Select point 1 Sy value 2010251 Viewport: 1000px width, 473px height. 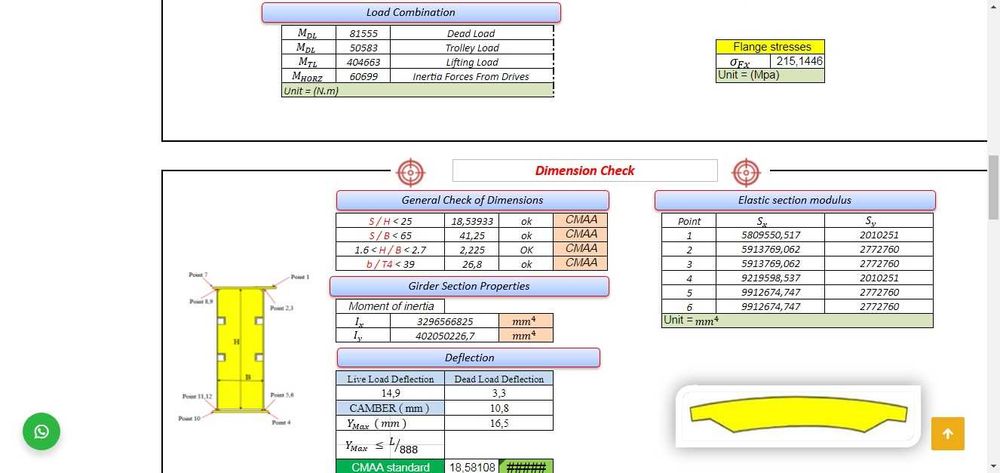[x=878, y=235]
